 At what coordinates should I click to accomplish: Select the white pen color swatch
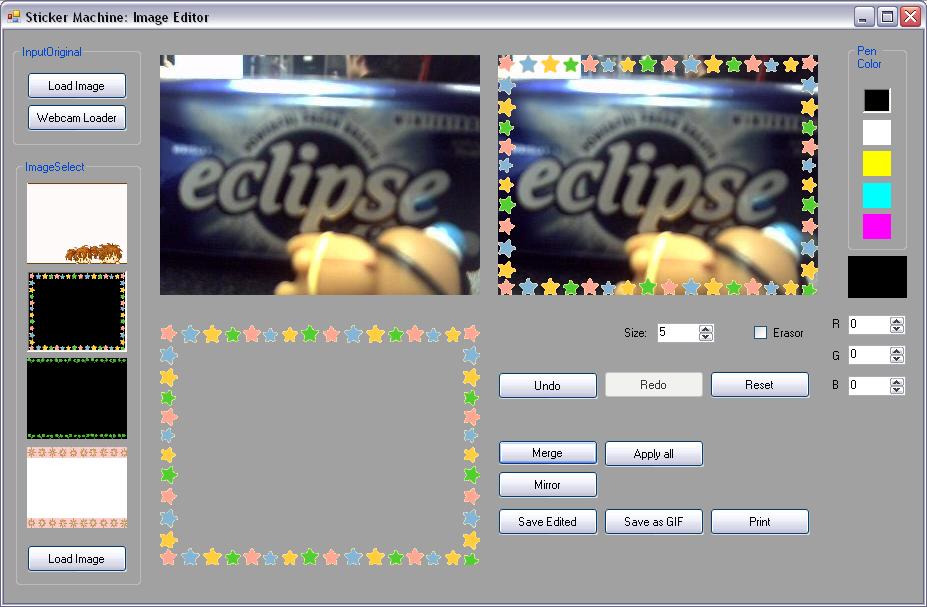click(x=876, y=132)
